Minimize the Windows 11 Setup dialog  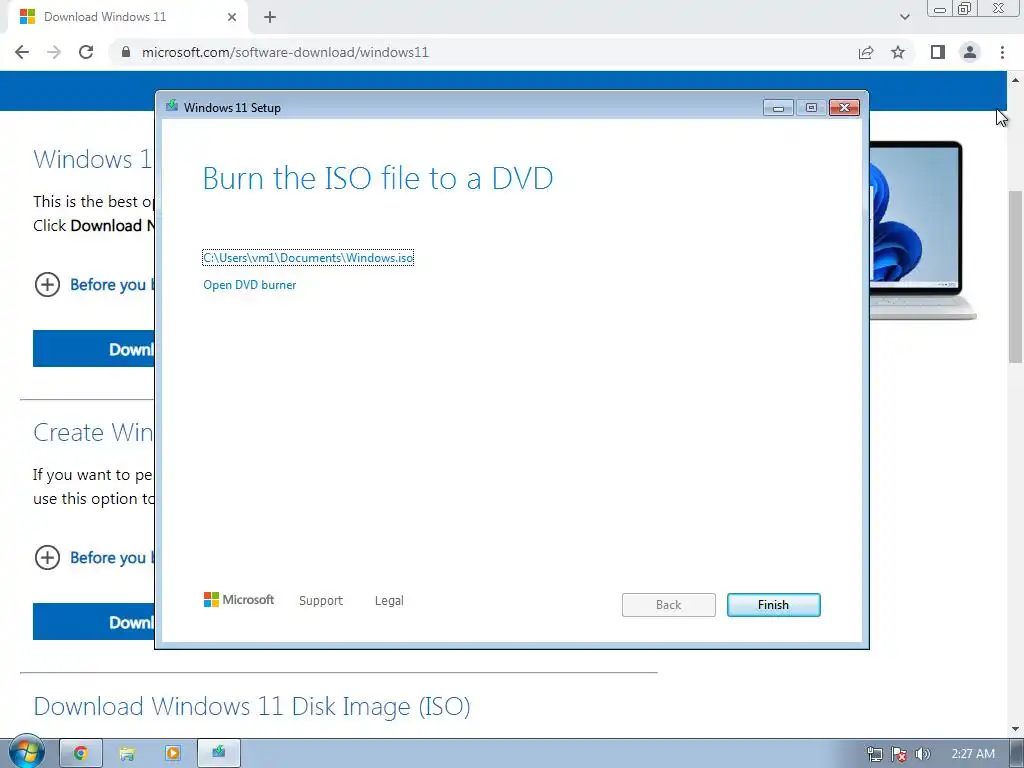point(778,108)
